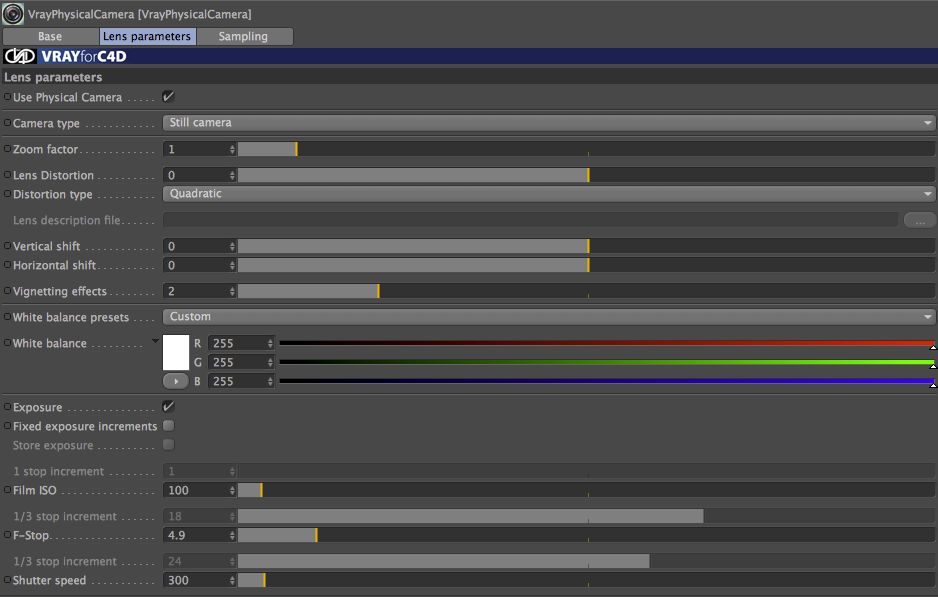938x597 pixels.
Task: Click the Film ISO value field
Action: click(x=196, y=491)
